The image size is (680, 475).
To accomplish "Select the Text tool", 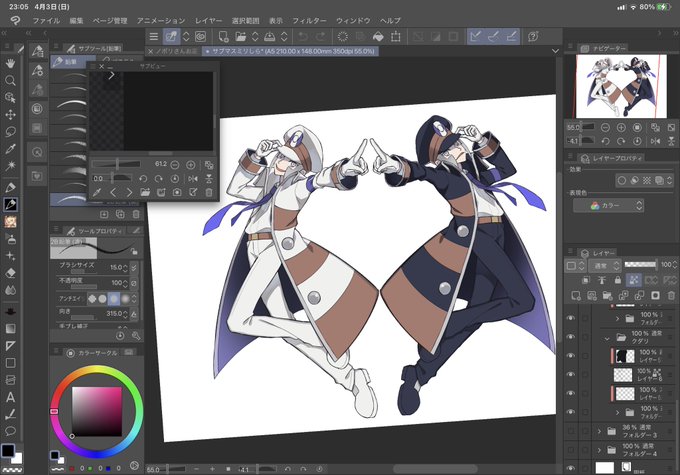I will point(10,397).
